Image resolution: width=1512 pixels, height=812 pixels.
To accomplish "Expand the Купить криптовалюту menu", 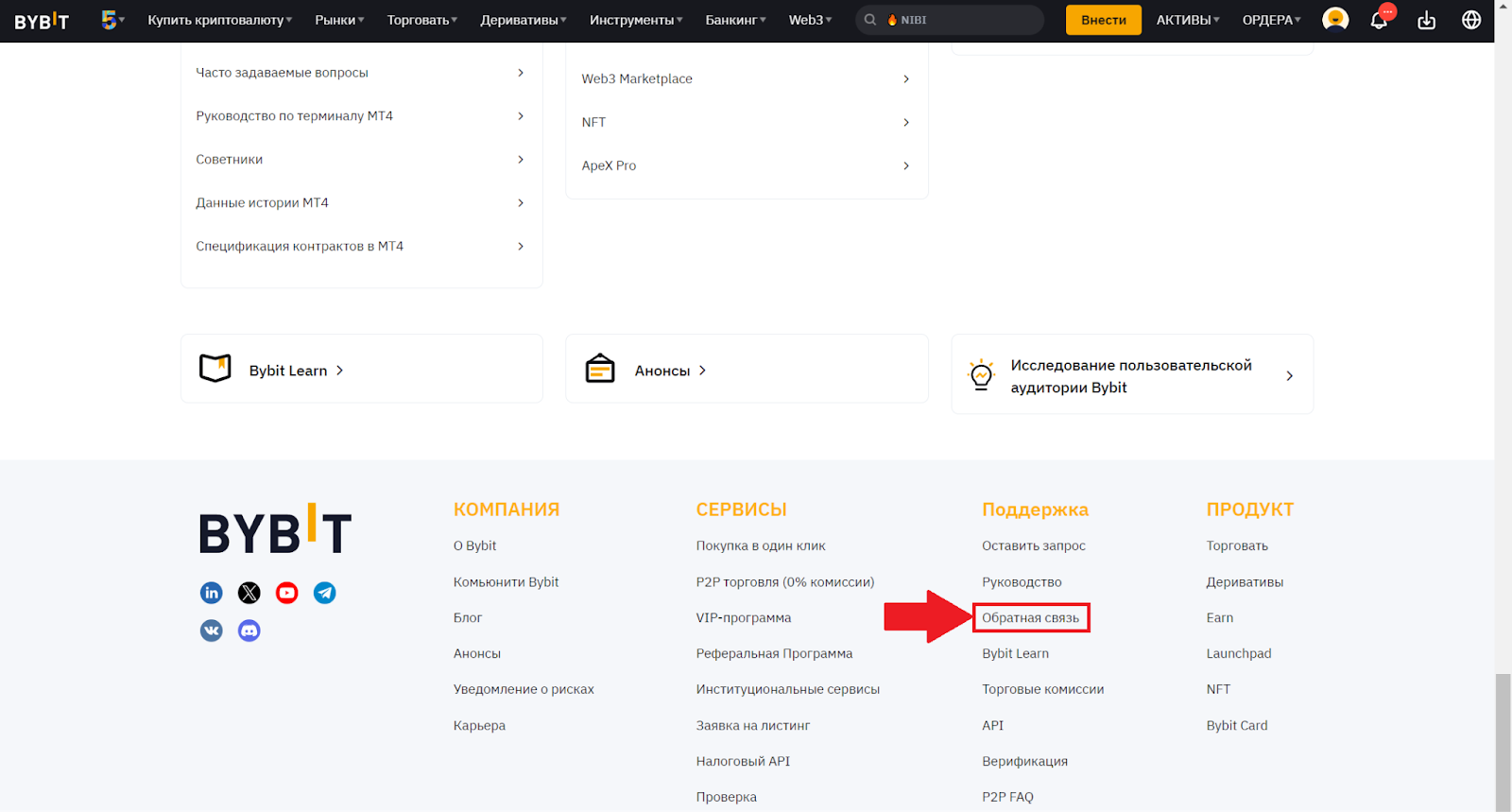I will pos(220,20).
